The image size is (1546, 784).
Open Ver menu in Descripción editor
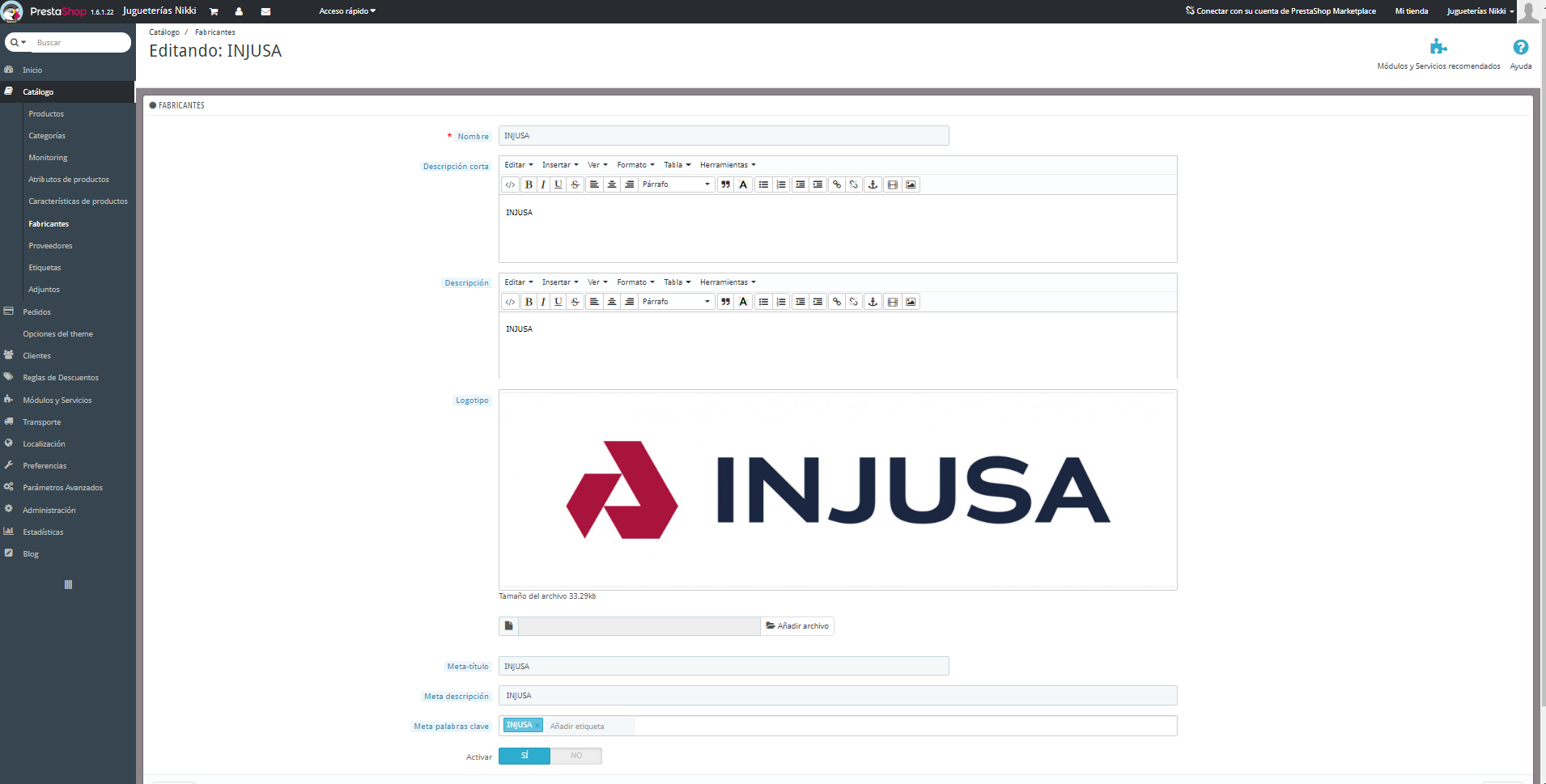[597, 282]
